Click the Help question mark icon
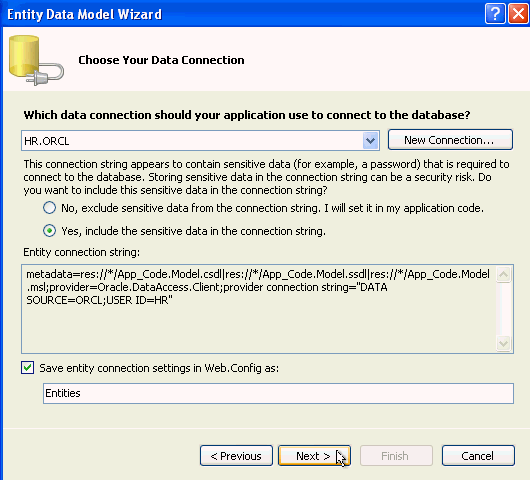 (495, 14)
